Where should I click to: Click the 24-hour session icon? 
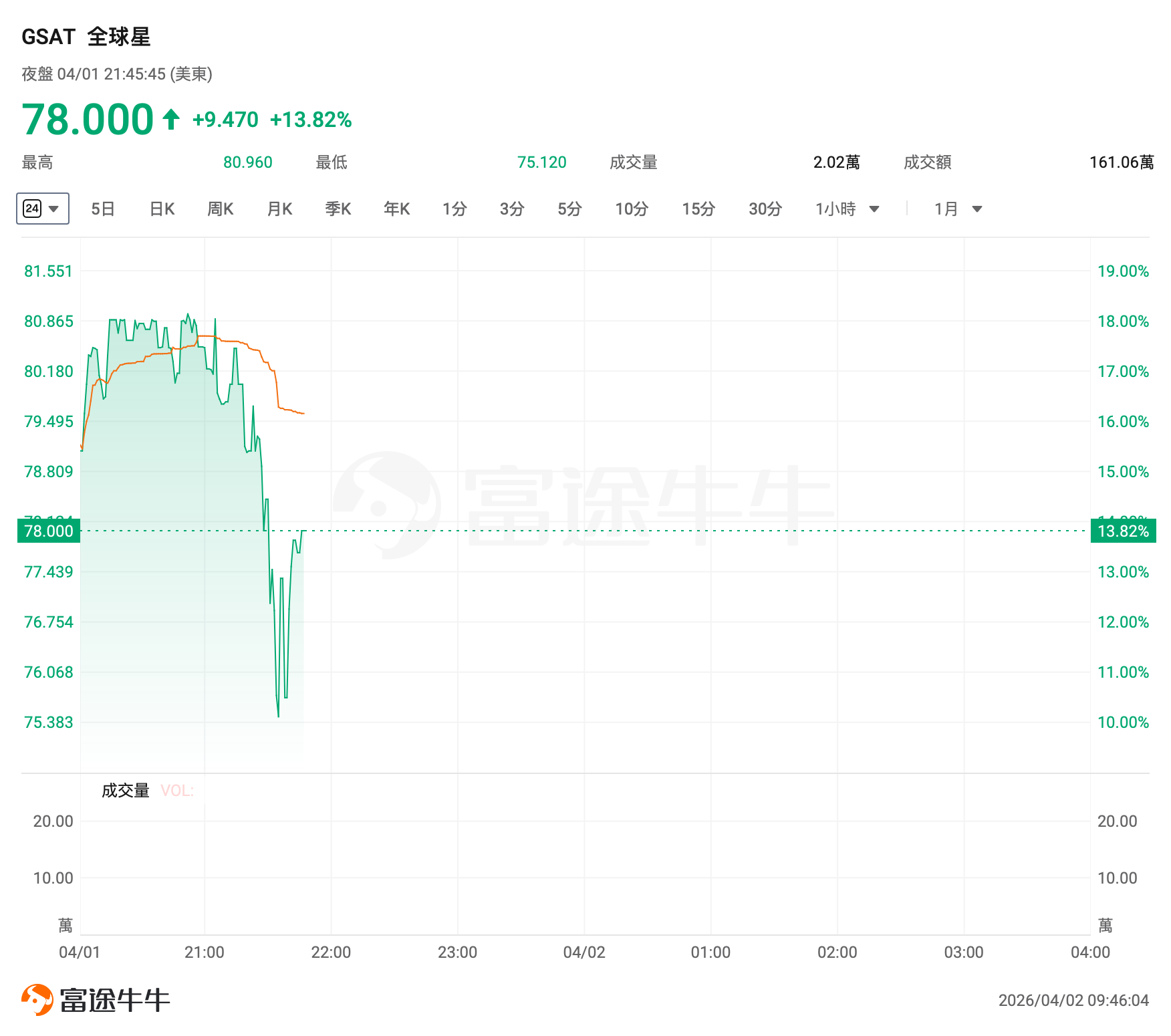click(x=32, y=209)
